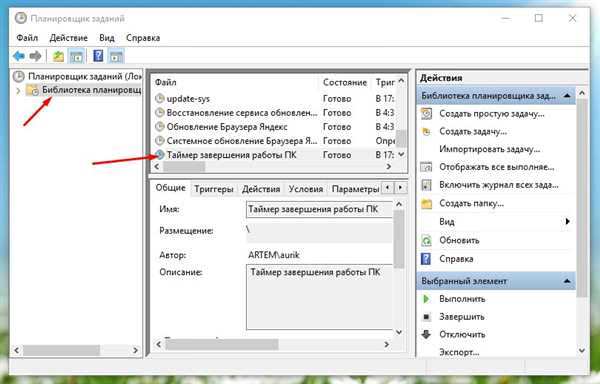Open Вид submenu arrow in actions
The height and width of the screenshot is (384, 600).
click(567, 221)
